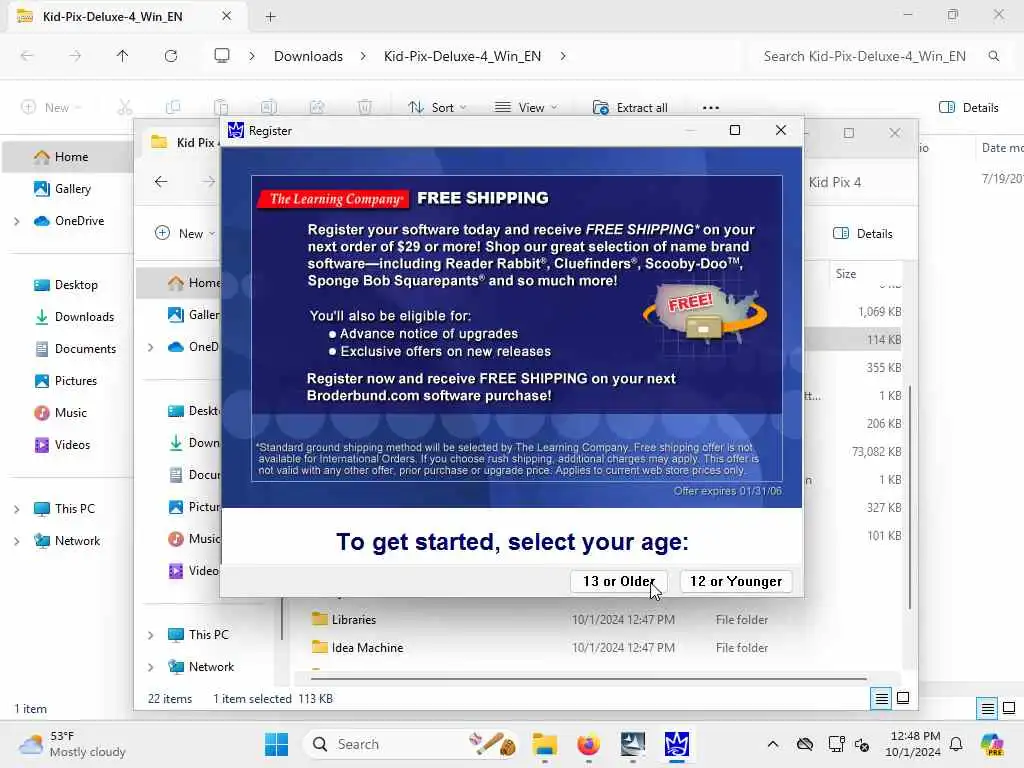Show hidden system tray icons
Image resolution: width=1024 pixels, height=768 pixels.
coord(773,744)
